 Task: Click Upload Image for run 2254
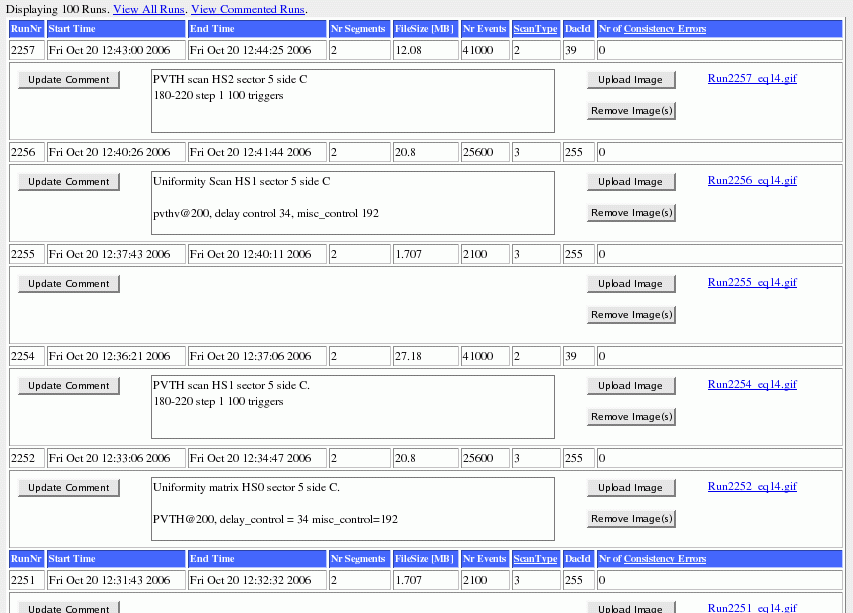point(631,386)
